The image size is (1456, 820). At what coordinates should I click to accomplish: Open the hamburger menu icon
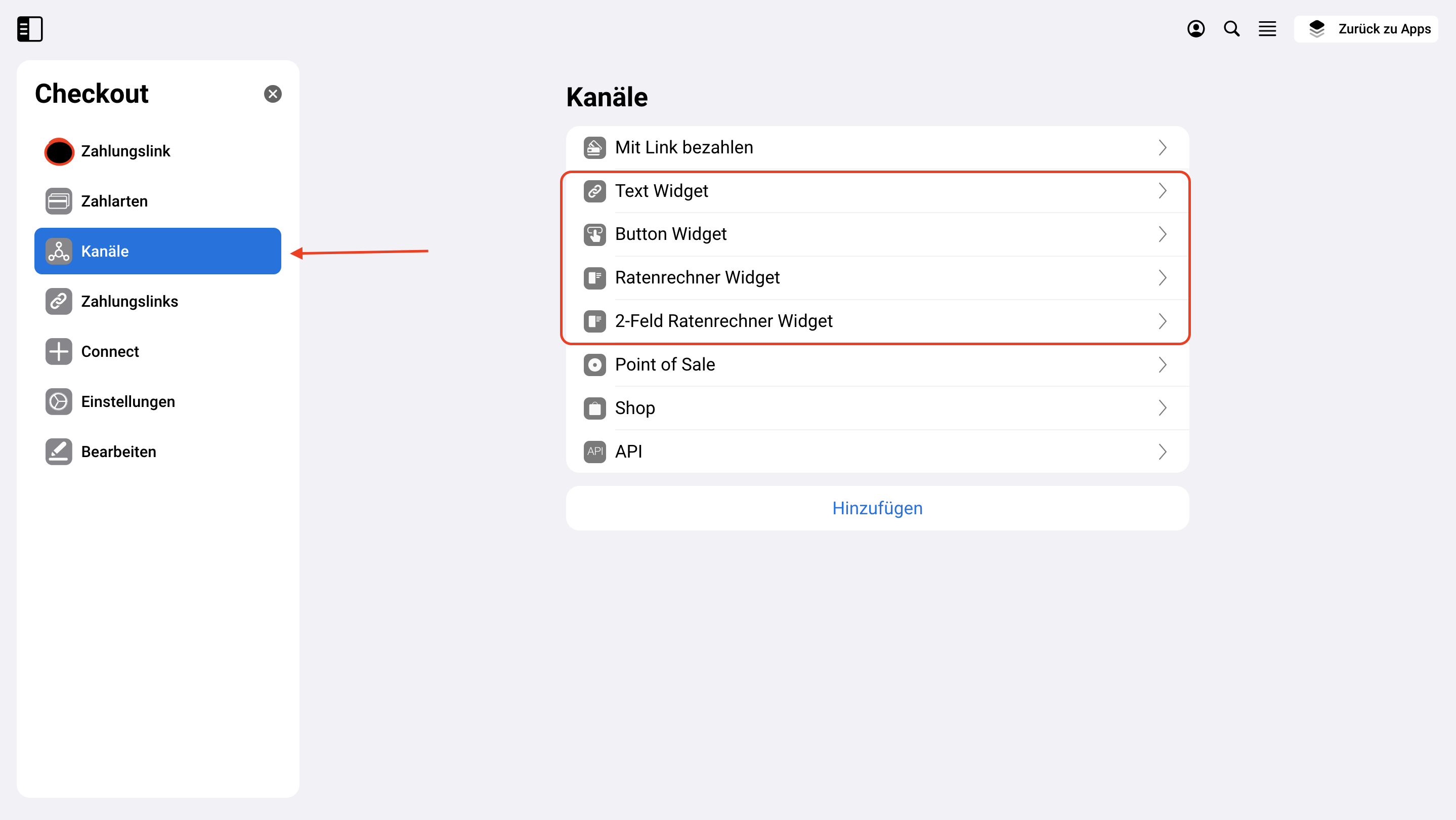click(x=1267, y=29)
